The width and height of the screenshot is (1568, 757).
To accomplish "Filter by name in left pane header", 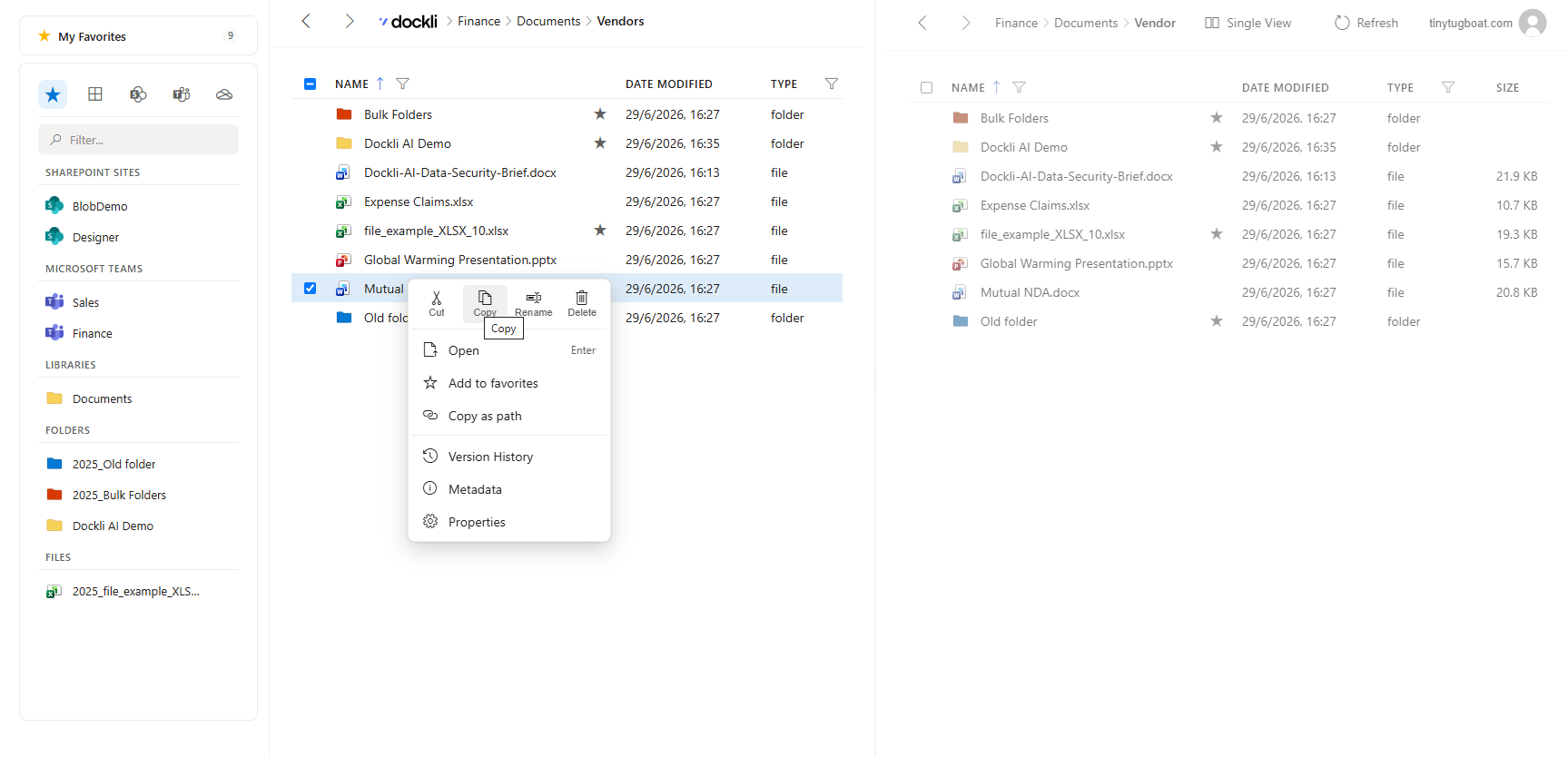I will tap(403, 84).
